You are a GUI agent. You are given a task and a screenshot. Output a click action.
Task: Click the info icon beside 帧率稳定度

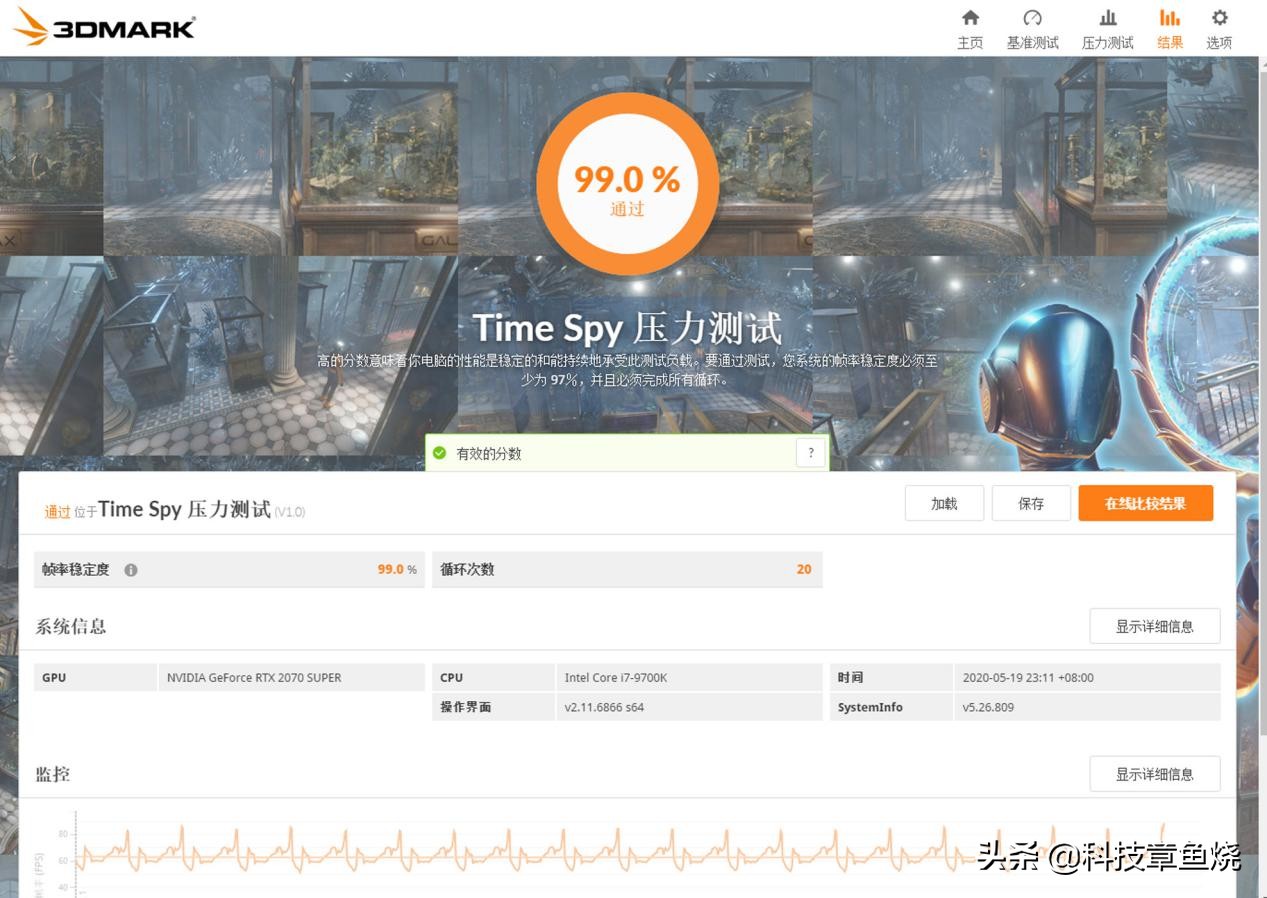click(129, 569)
